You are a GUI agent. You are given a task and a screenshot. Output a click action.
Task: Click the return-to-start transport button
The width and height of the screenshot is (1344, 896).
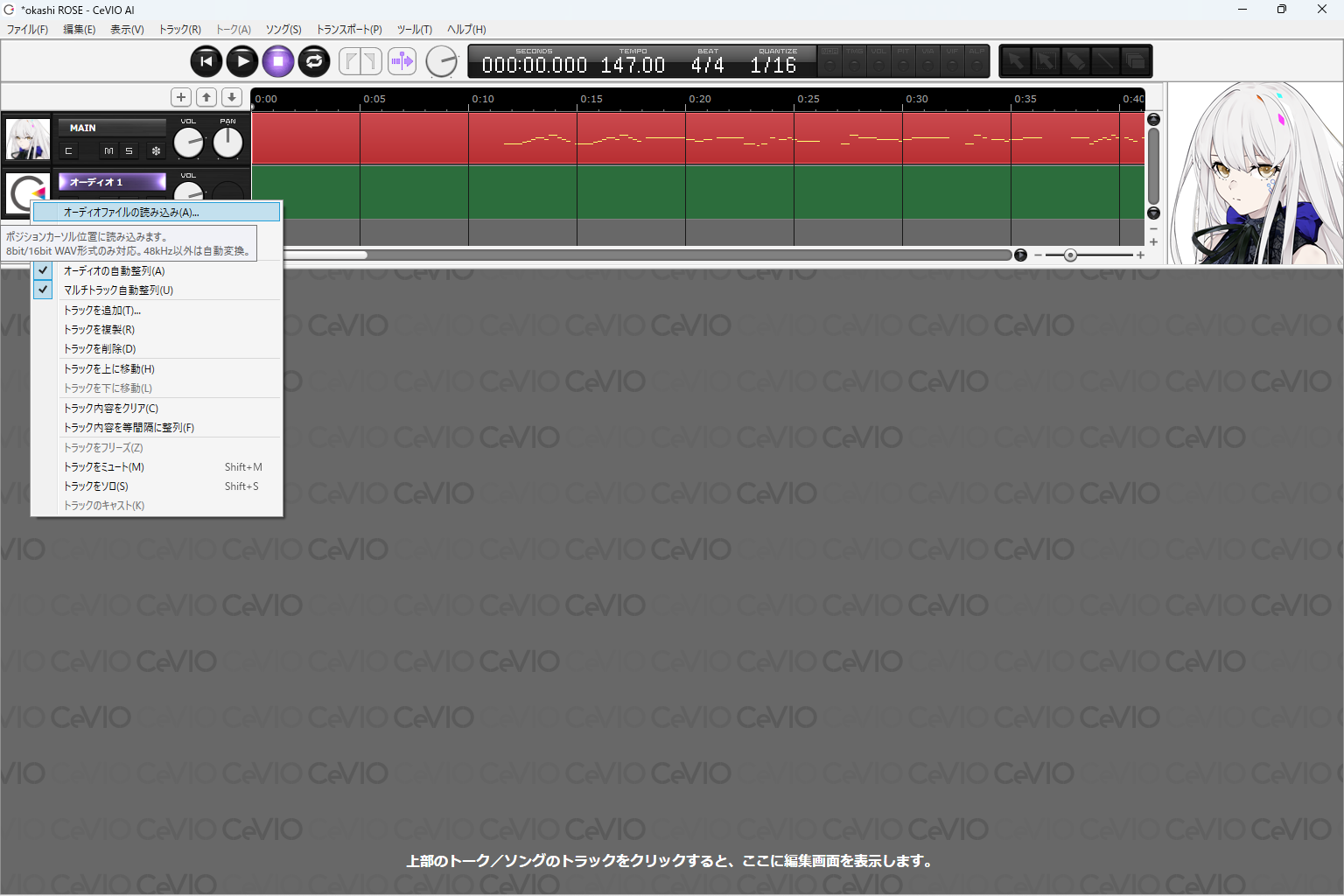[206, 61]
